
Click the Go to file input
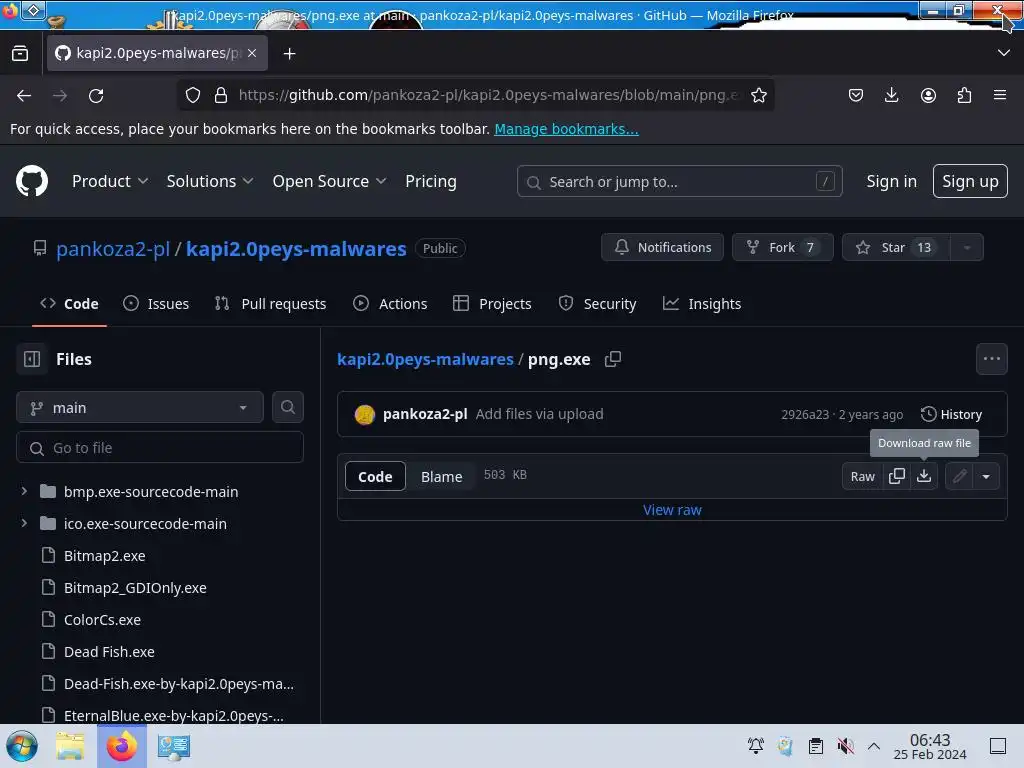click(x=159, y=447)
